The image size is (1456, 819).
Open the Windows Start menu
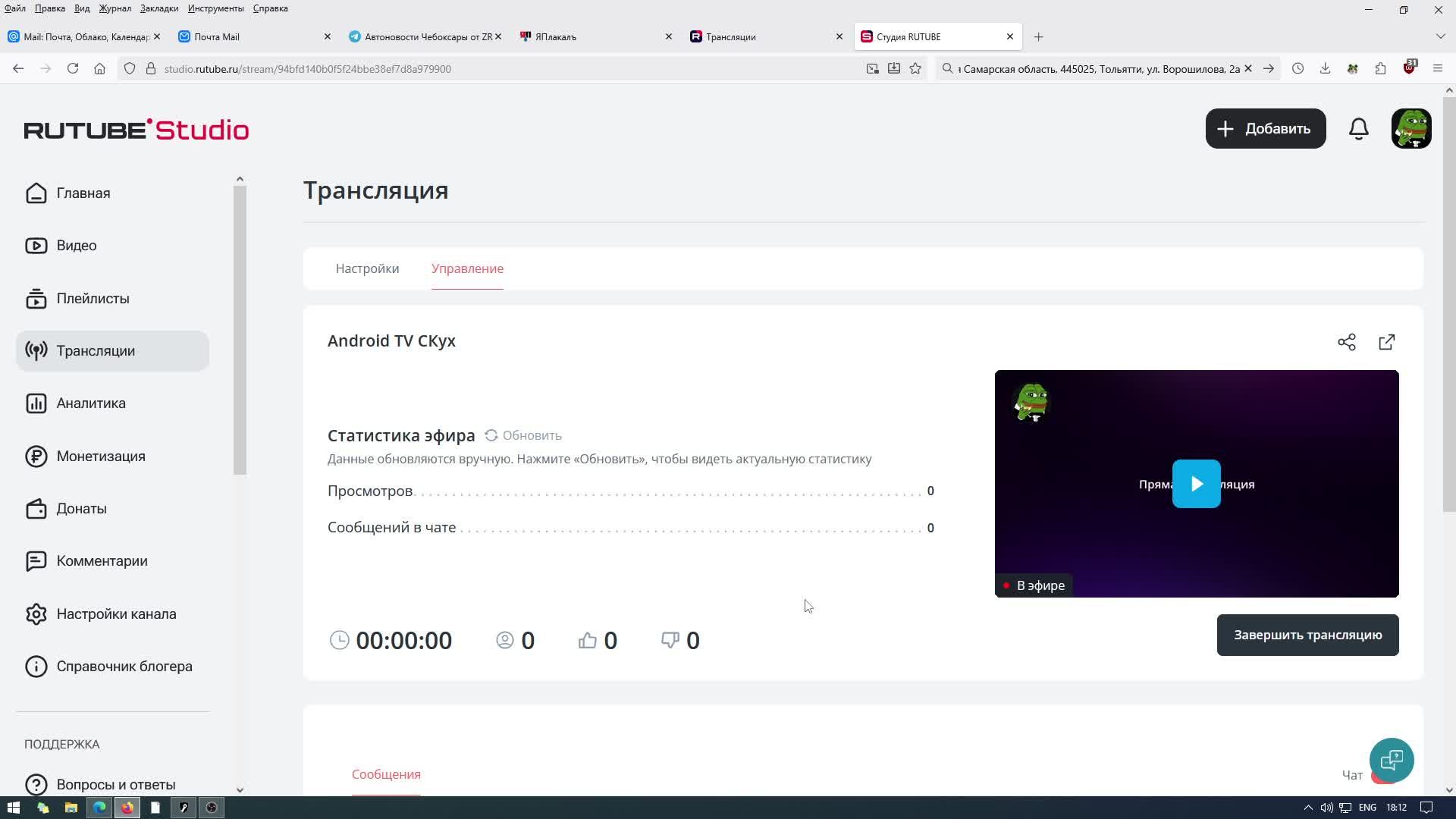tap(13, 808)
